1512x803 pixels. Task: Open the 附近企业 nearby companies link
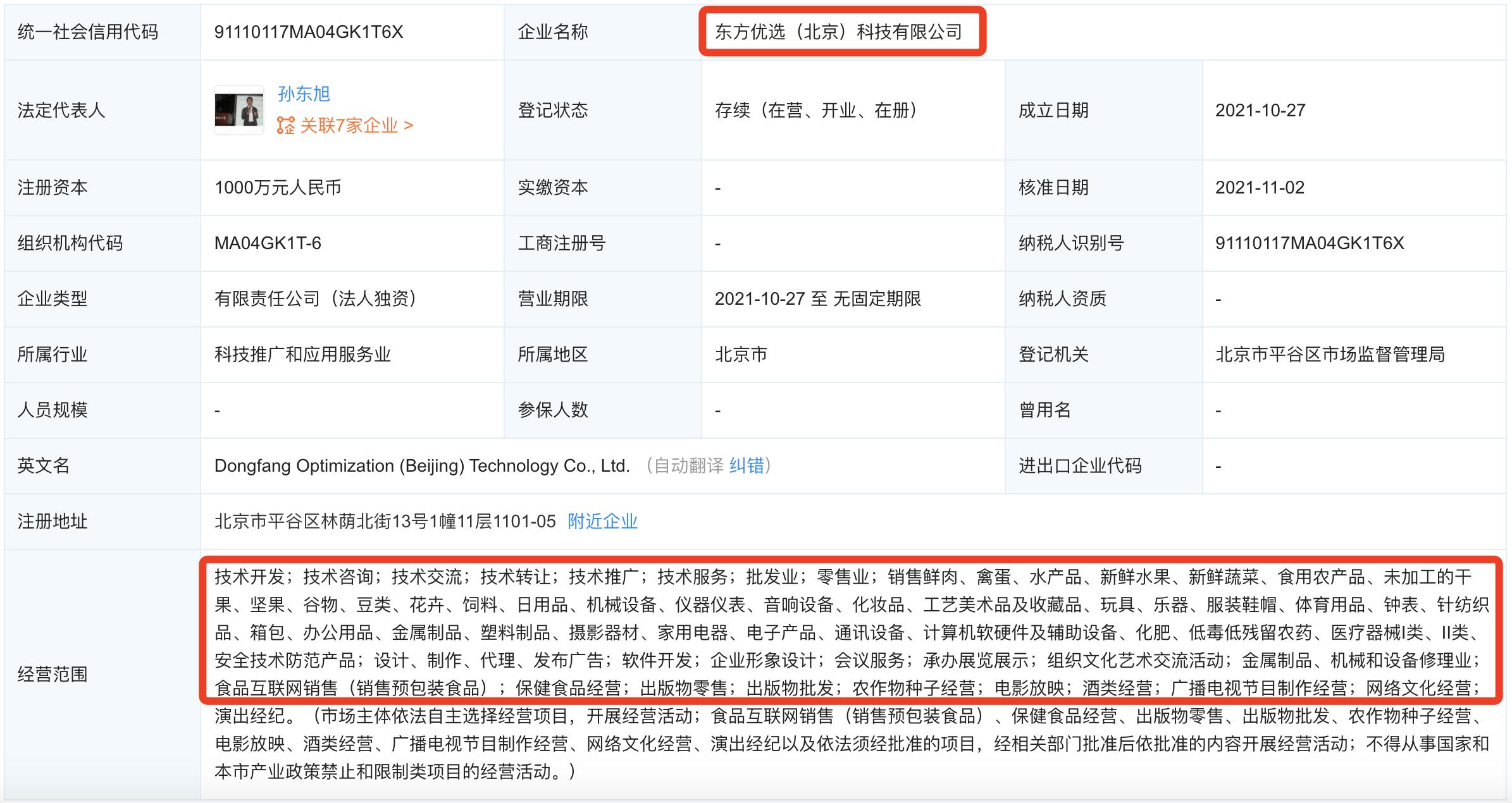pos(602,522)
